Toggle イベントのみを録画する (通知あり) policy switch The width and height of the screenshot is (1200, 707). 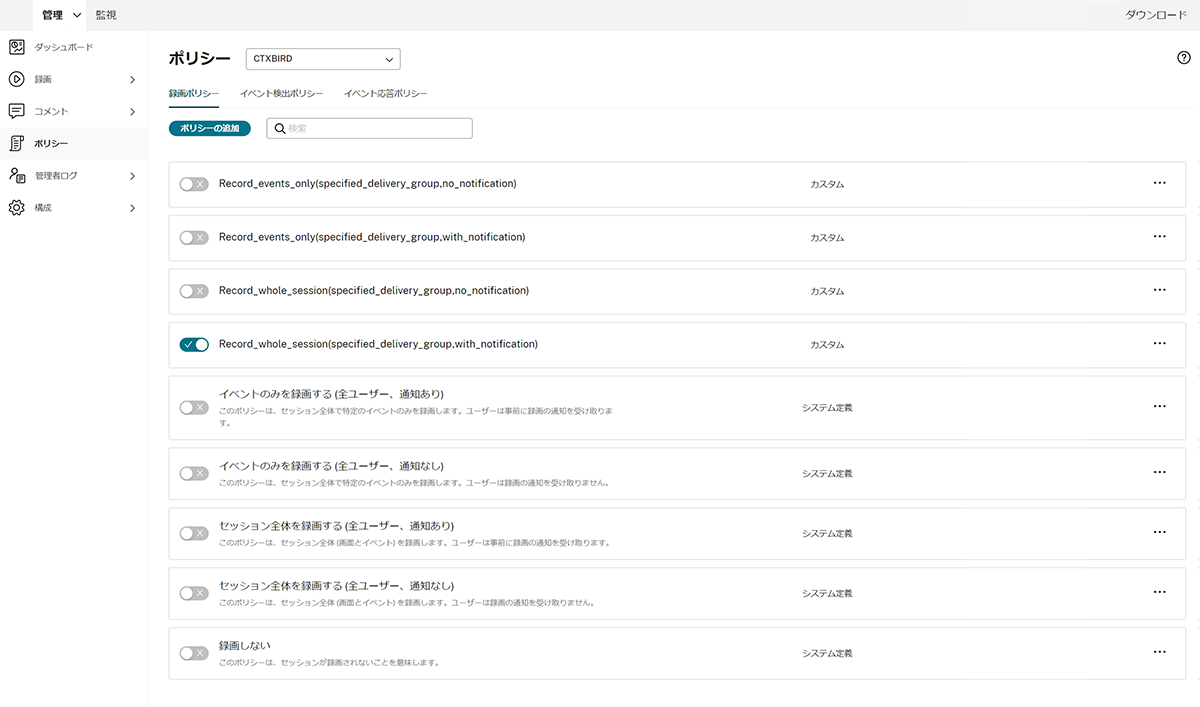click(194, 407)
